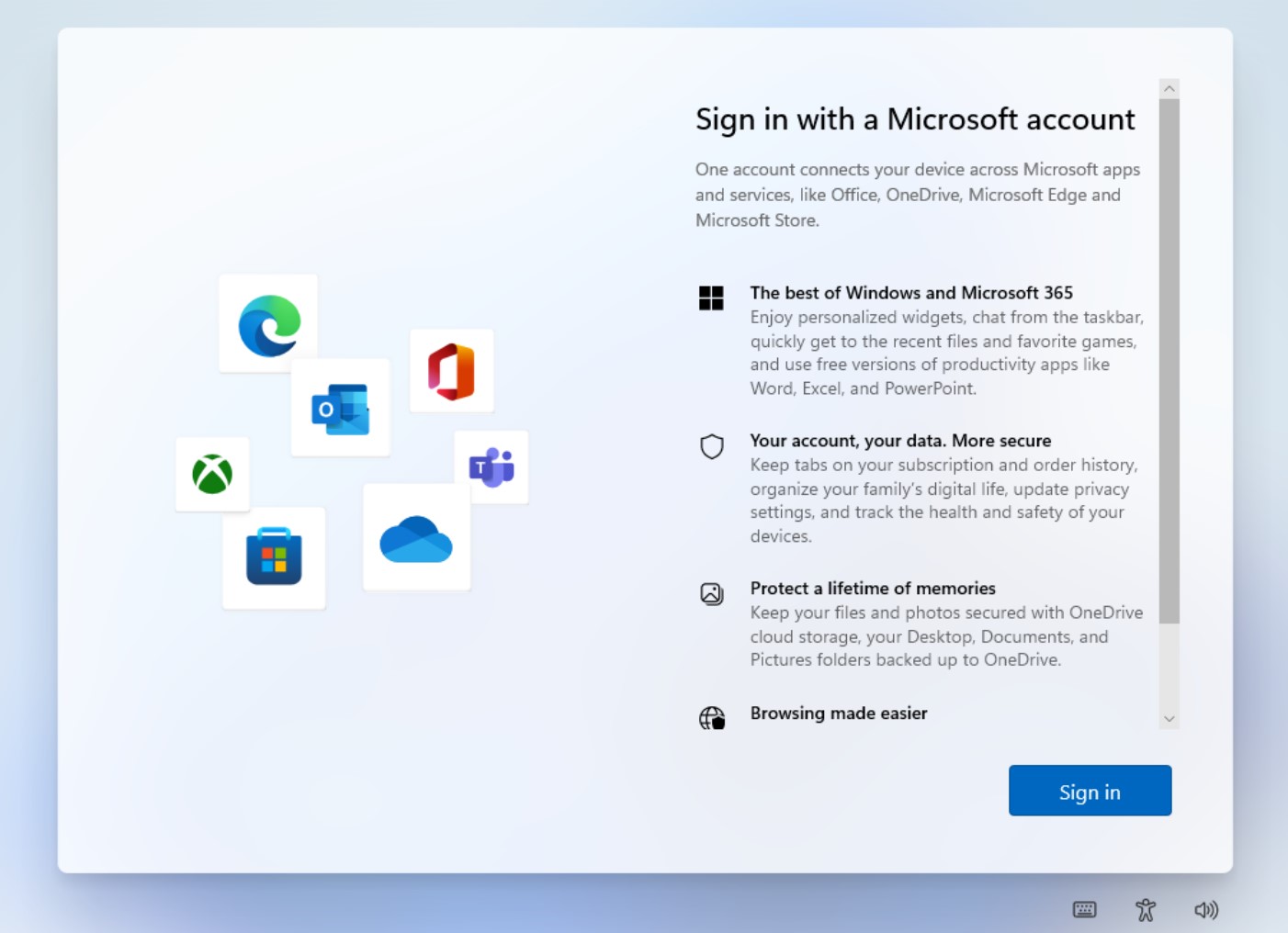Click the Windows logo beside Microsoft 365 heading
Image resolution: width=1288 pixels, height=933 pixels.
coord(711,298)
